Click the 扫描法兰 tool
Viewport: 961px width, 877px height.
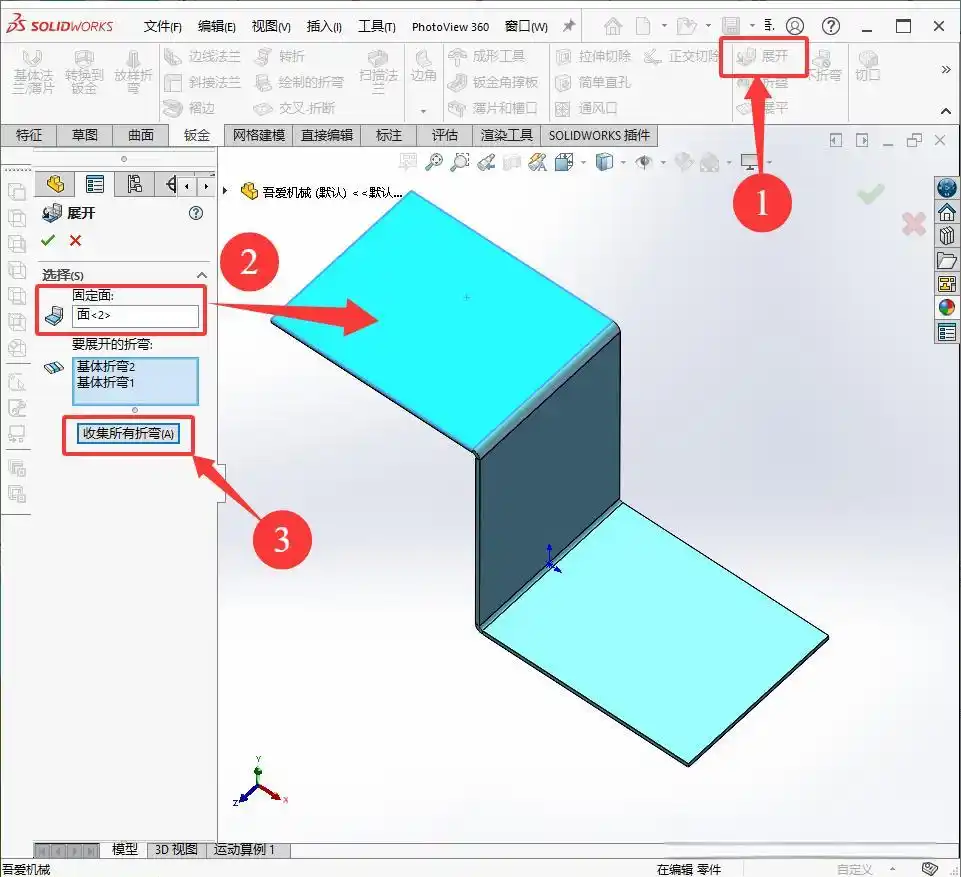click(378, 73)
